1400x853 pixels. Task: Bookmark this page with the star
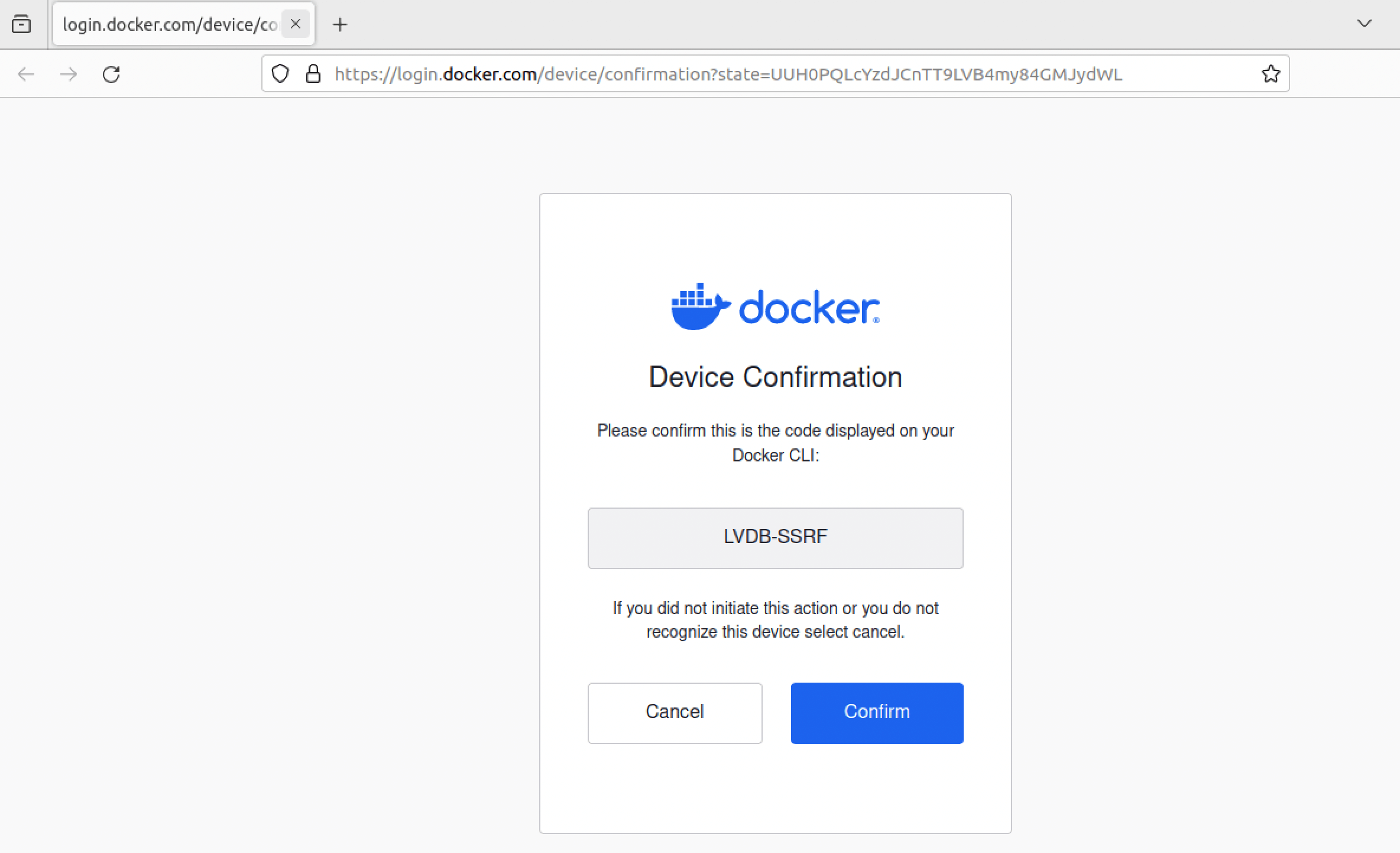pos(1271,74)
